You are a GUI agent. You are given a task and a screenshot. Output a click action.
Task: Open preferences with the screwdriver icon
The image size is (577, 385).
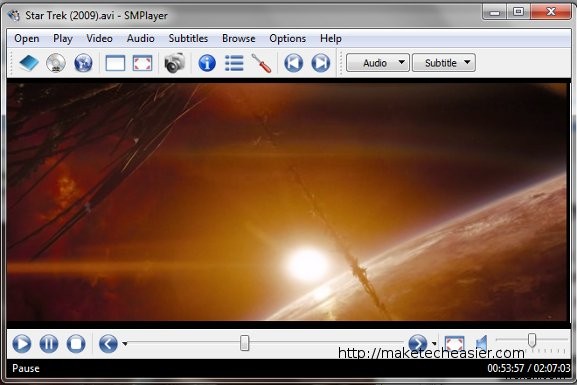pyautogui.click(x=261, y=63)
